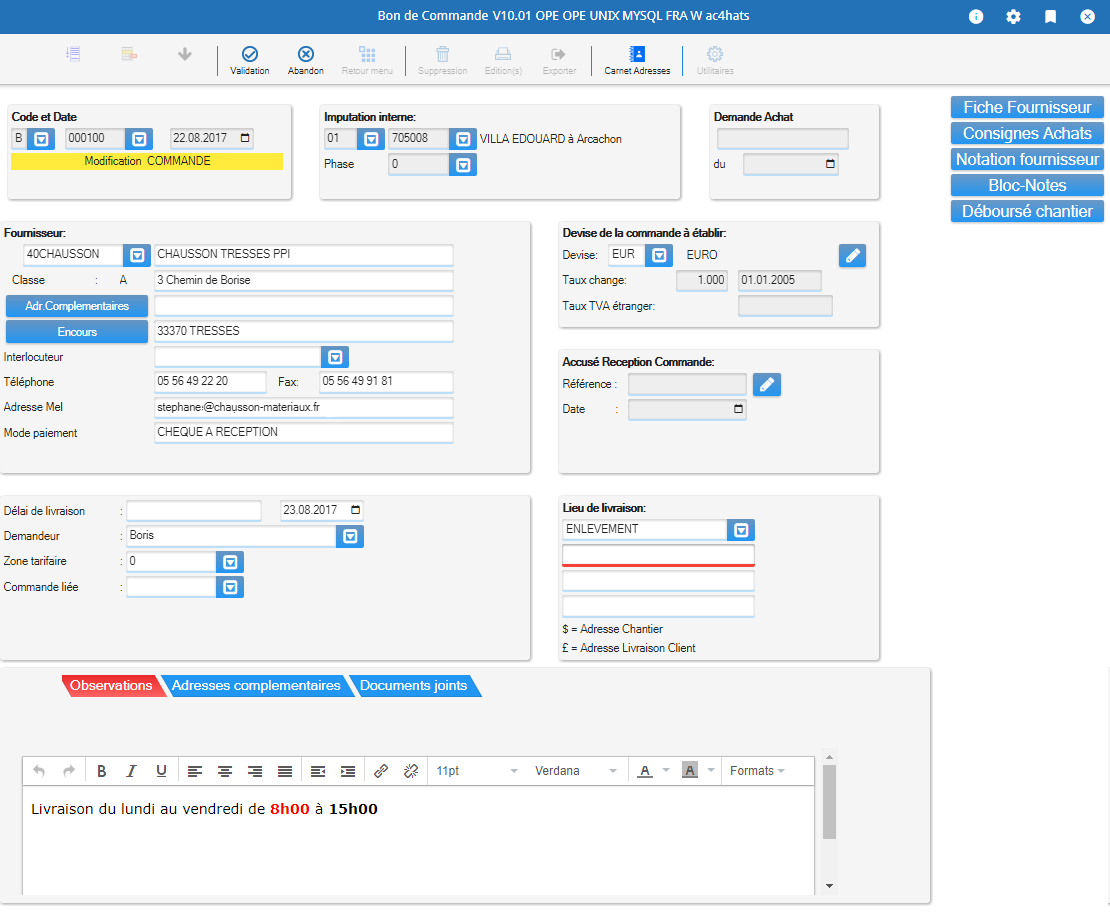Click the insert link icon

point(381,771)
